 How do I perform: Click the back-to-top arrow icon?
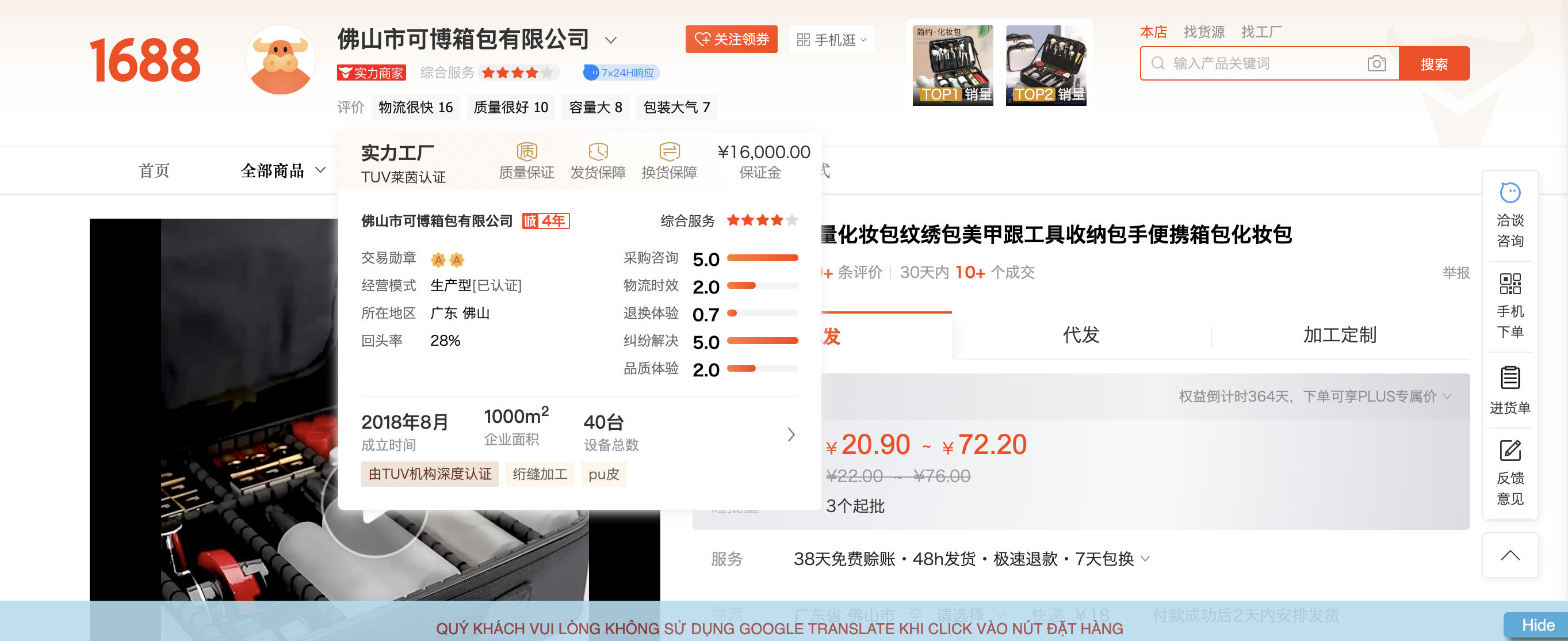point(1509,555)
